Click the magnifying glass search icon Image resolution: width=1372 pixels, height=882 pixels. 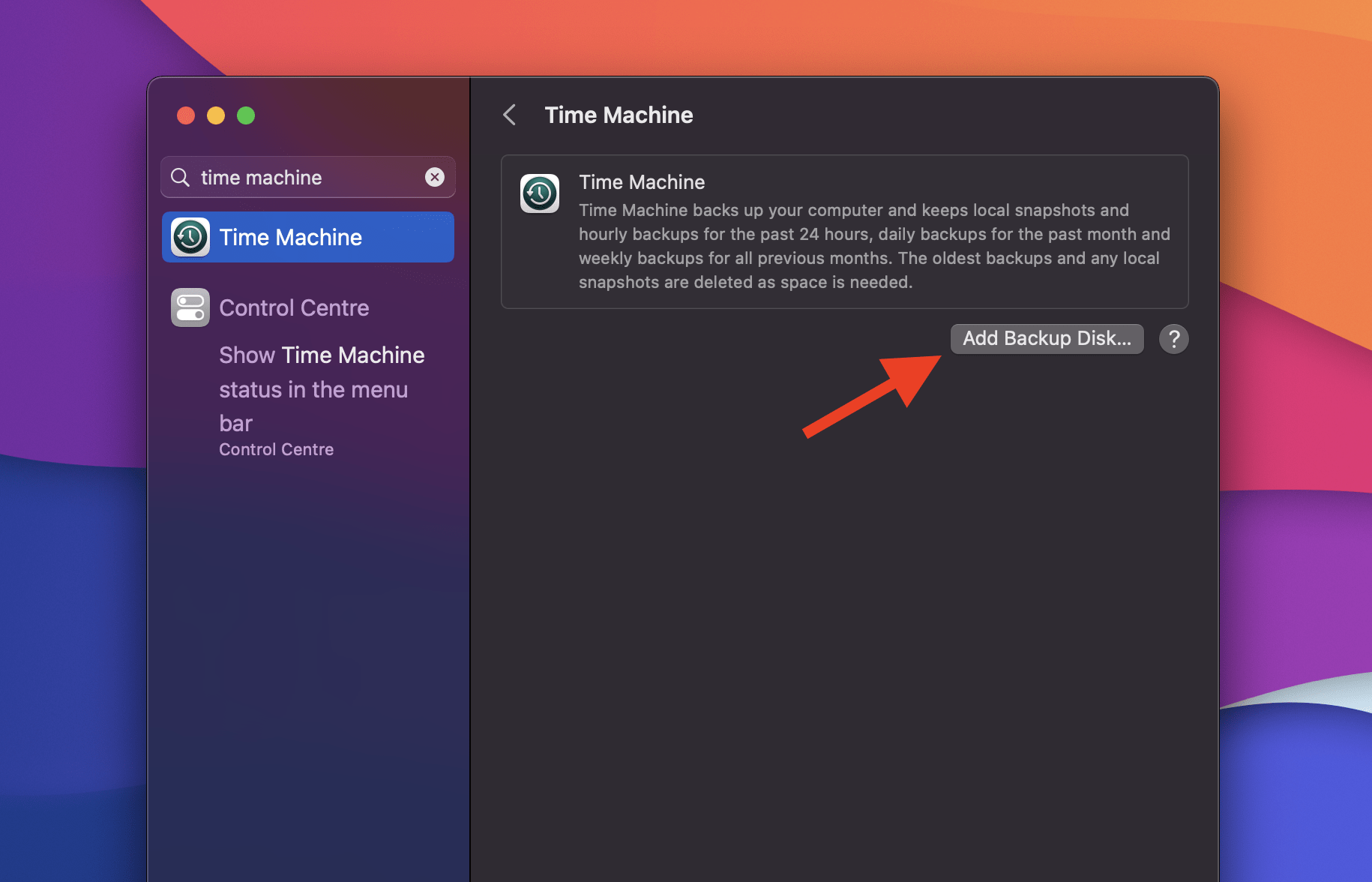coord(180,177)
